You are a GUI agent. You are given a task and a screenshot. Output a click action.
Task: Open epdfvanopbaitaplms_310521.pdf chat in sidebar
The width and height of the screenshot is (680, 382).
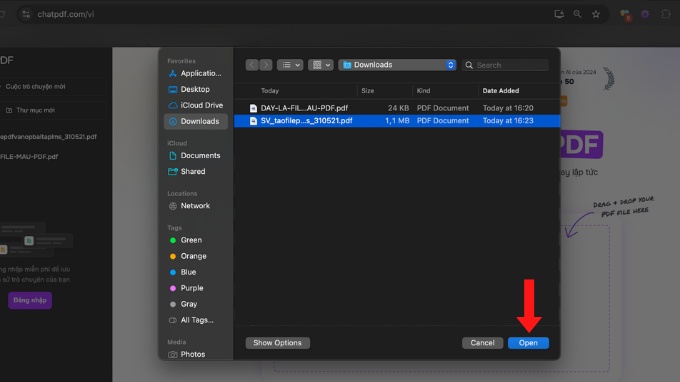click(x=48, y=137)
